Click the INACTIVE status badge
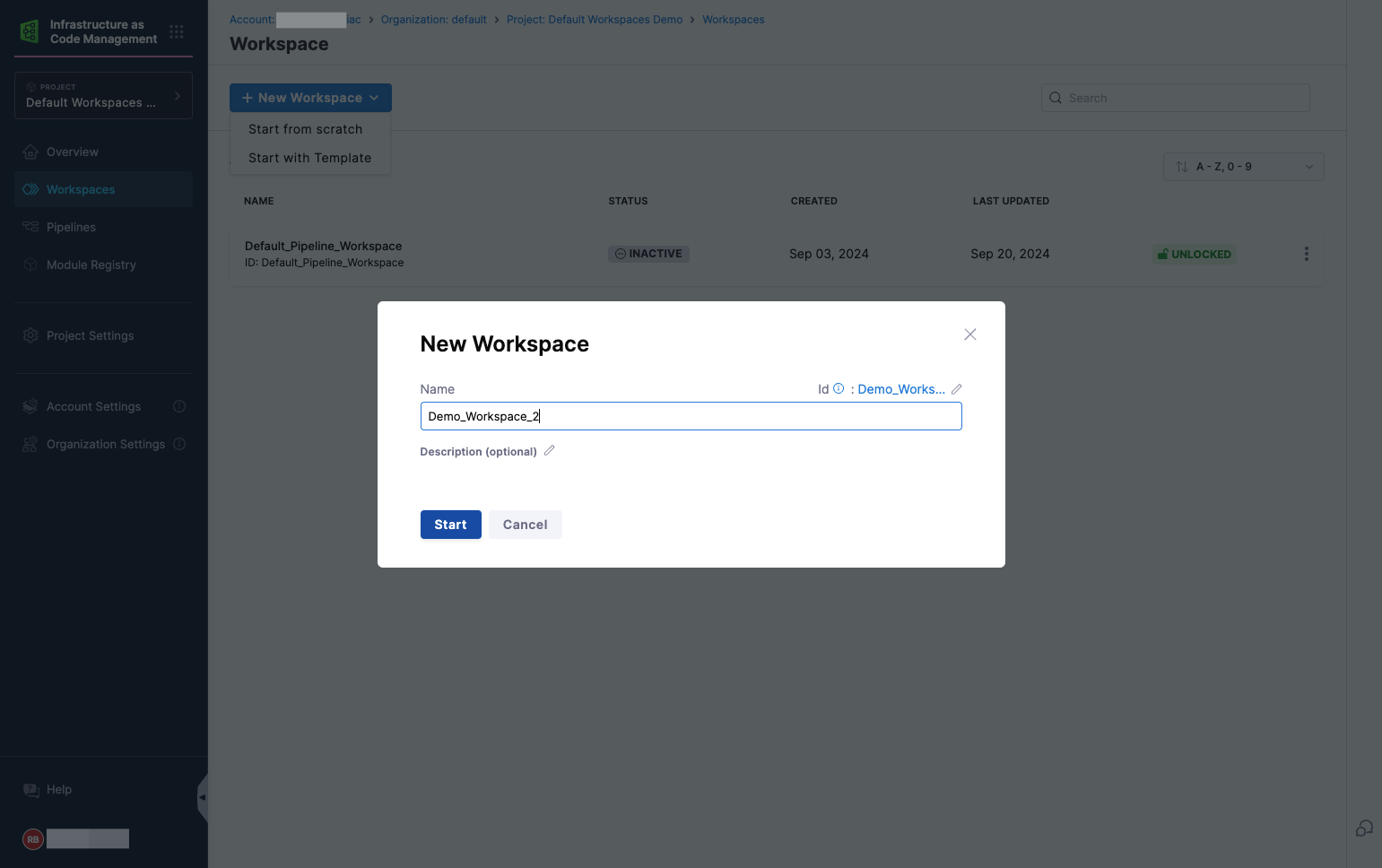The image size is (1382, 868). click(x=648, y=254)
